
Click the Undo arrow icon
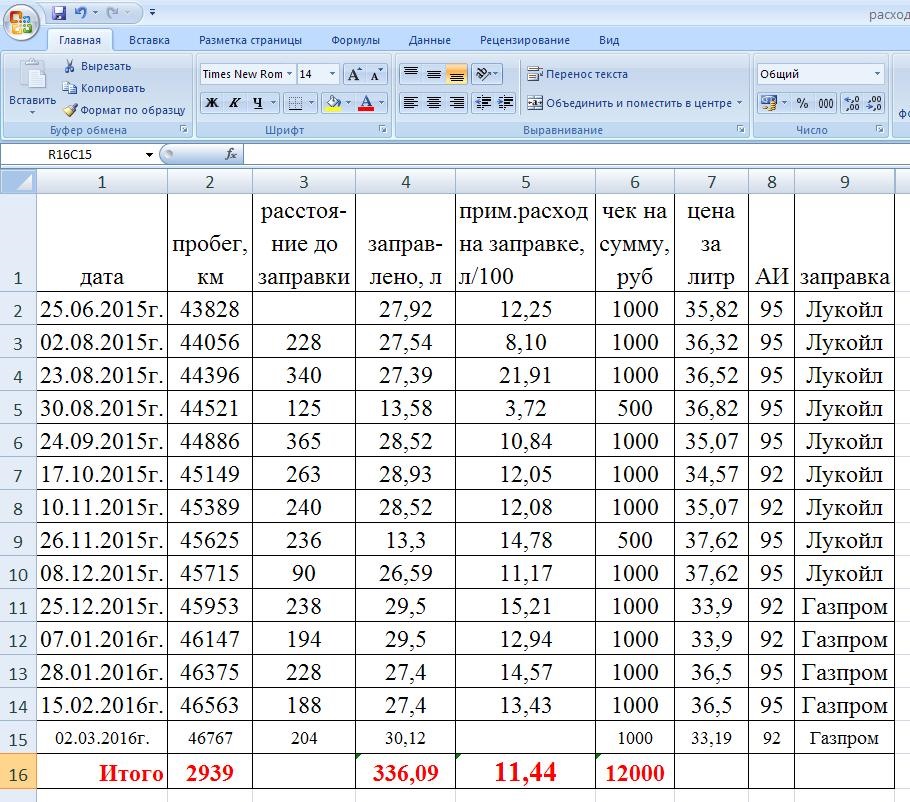81,13
